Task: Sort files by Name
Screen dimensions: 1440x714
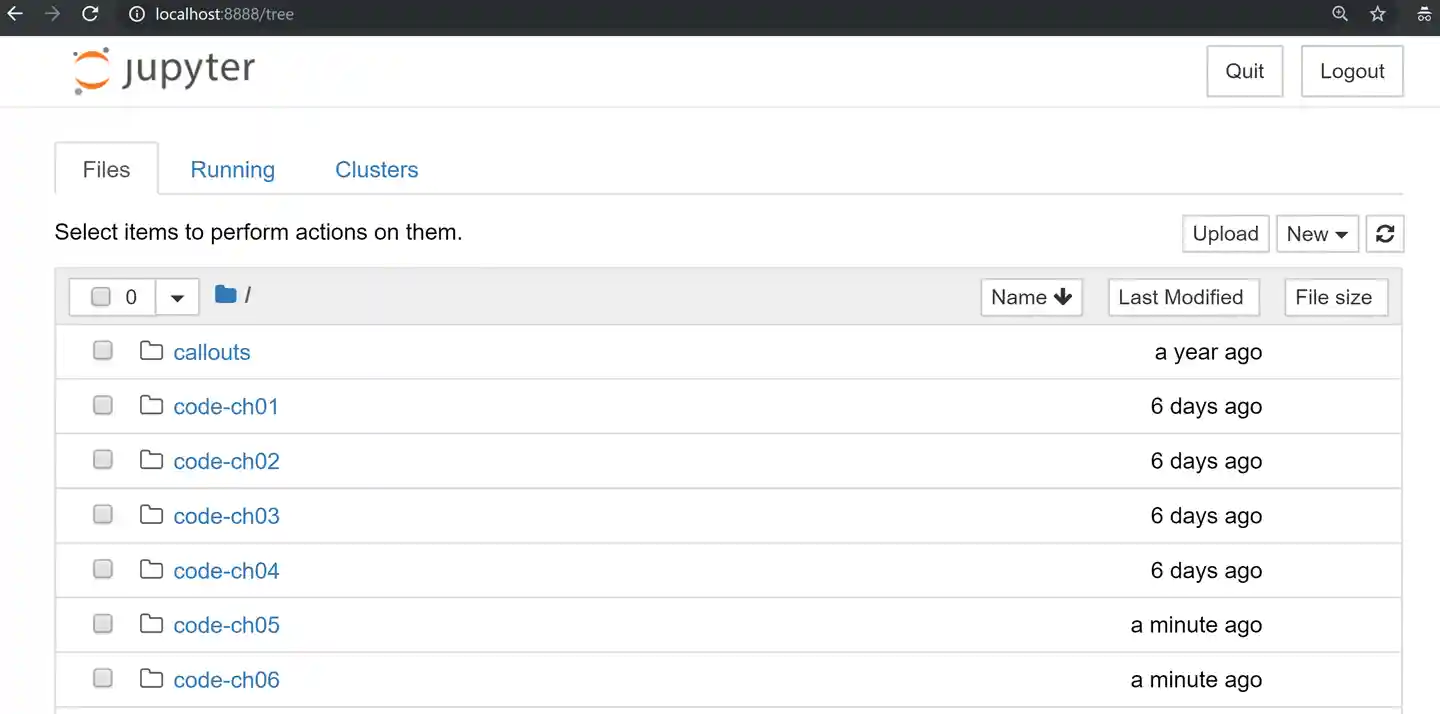Action: point(1031,297)
